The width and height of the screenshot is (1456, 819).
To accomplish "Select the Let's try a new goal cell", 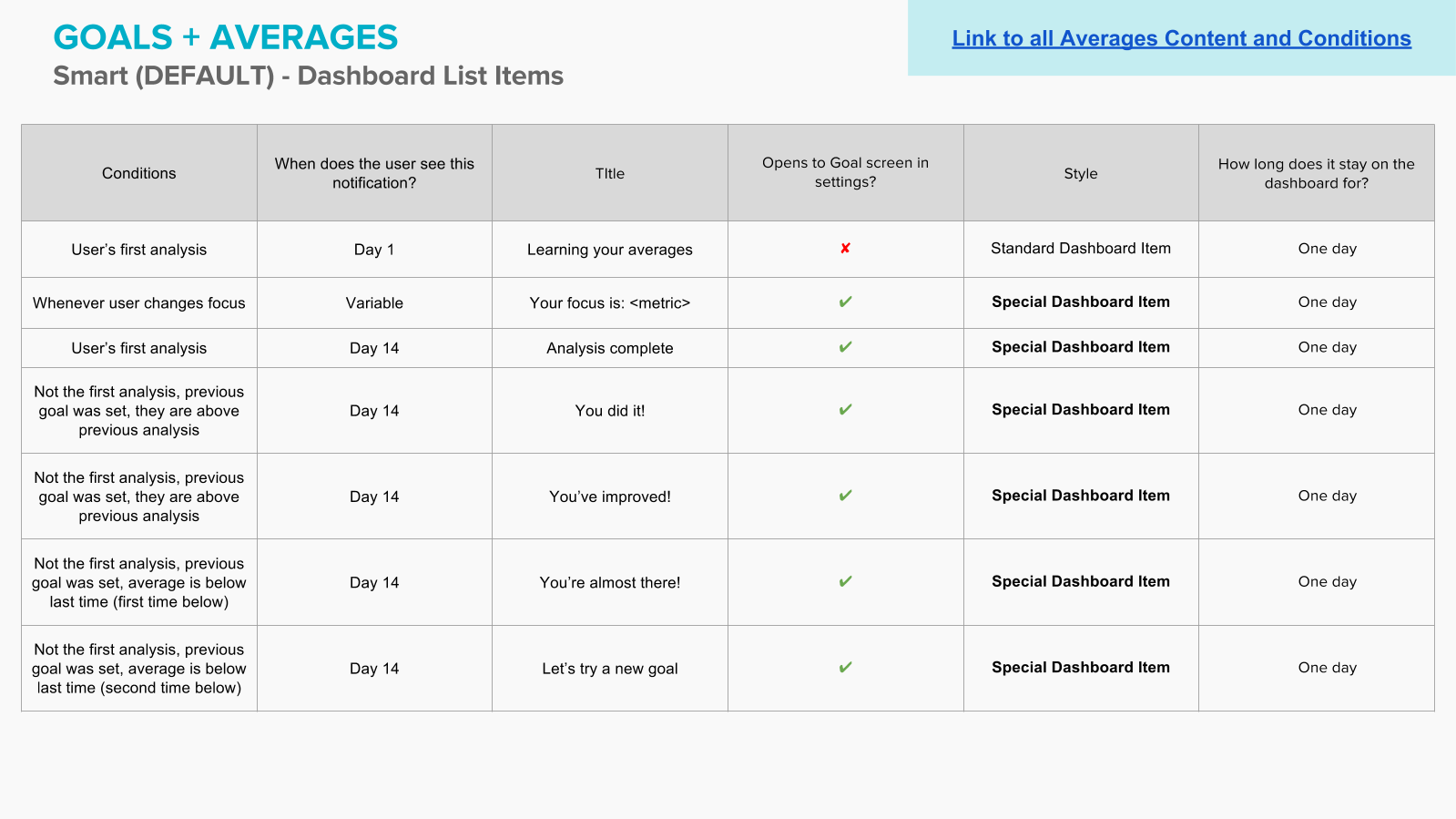I will click(610, 669).
